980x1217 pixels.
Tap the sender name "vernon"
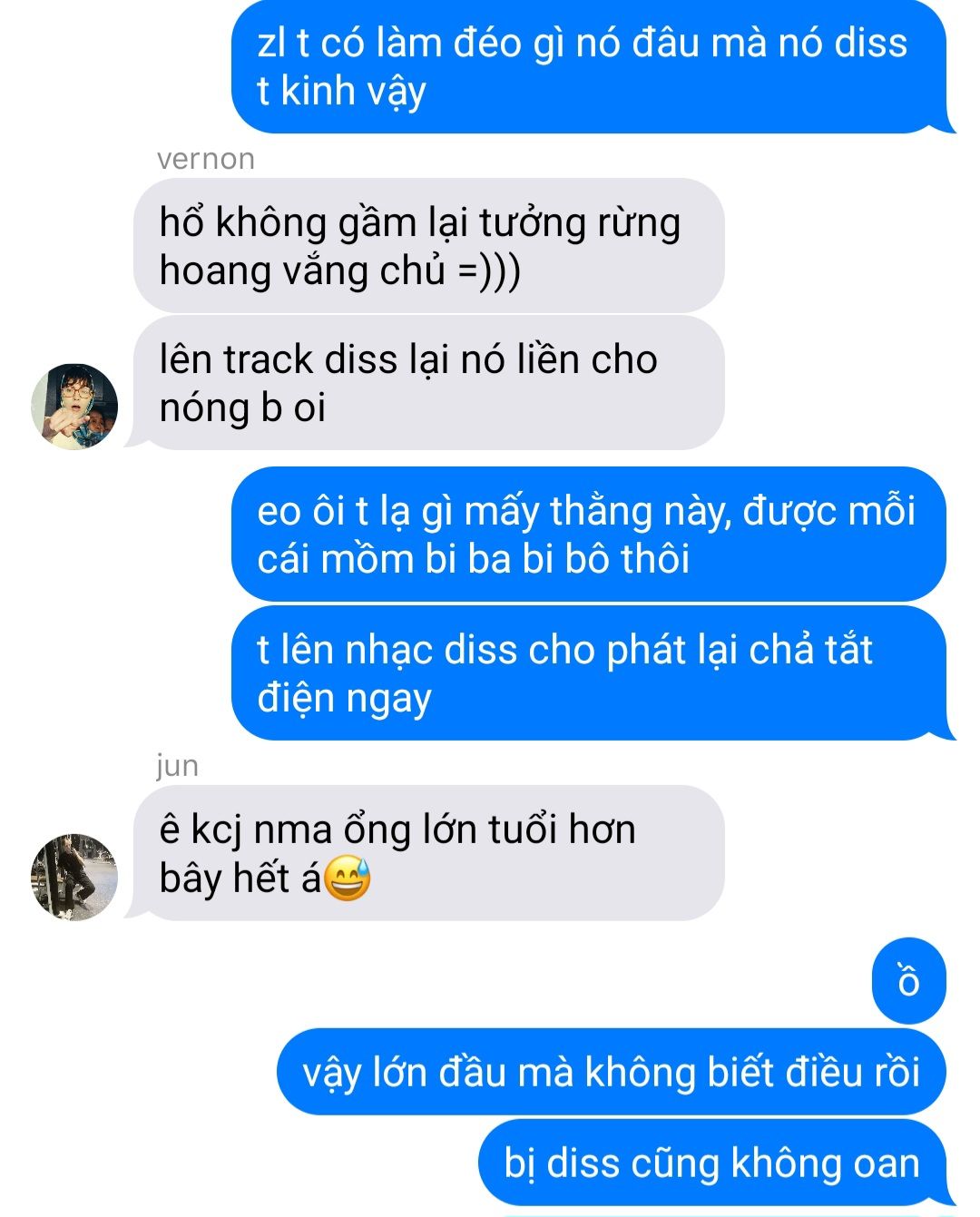pyautogui.click(x=206, y=159)
